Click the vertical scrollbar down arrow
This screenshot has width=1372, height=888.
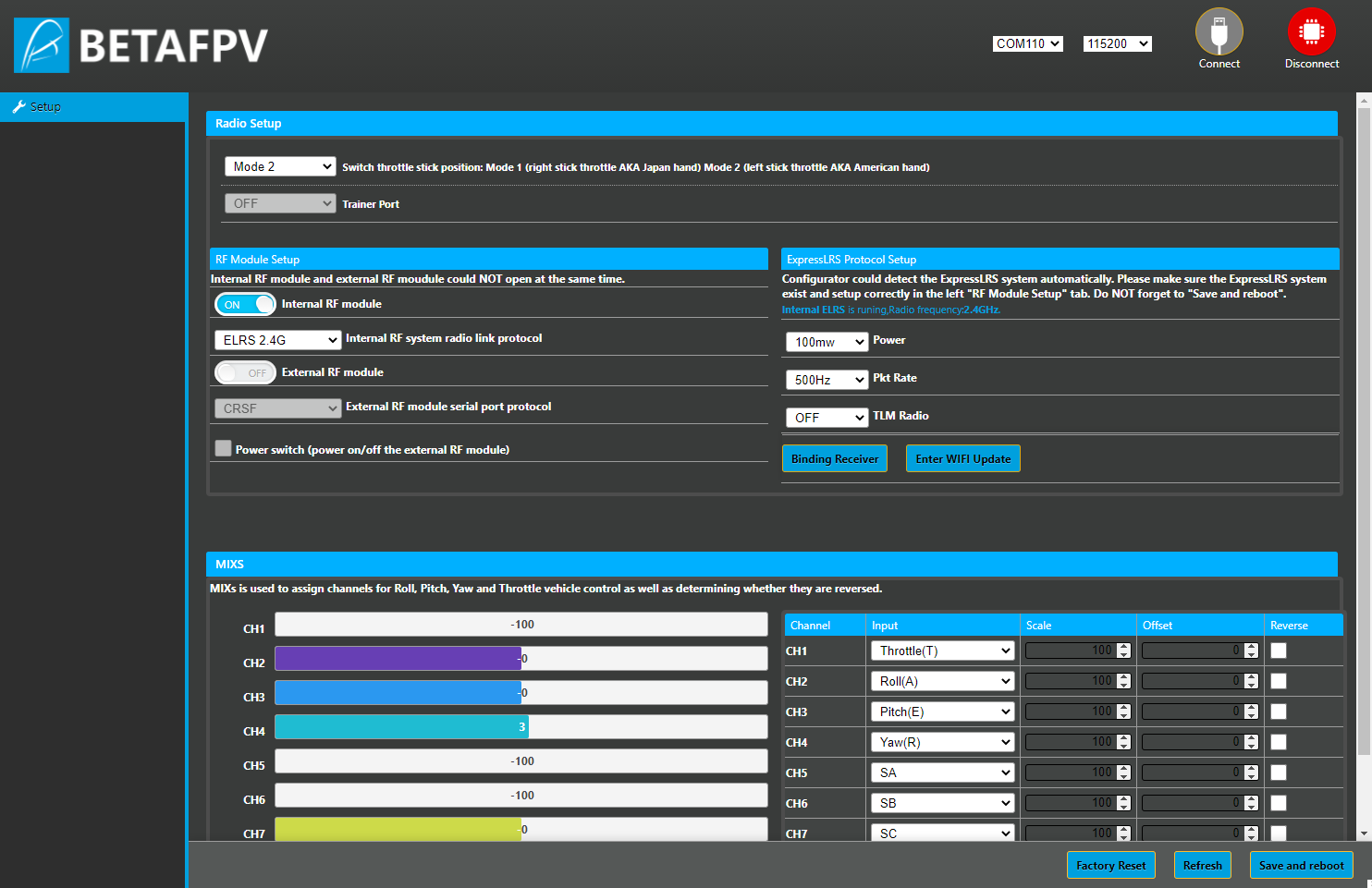(1364, 833)
